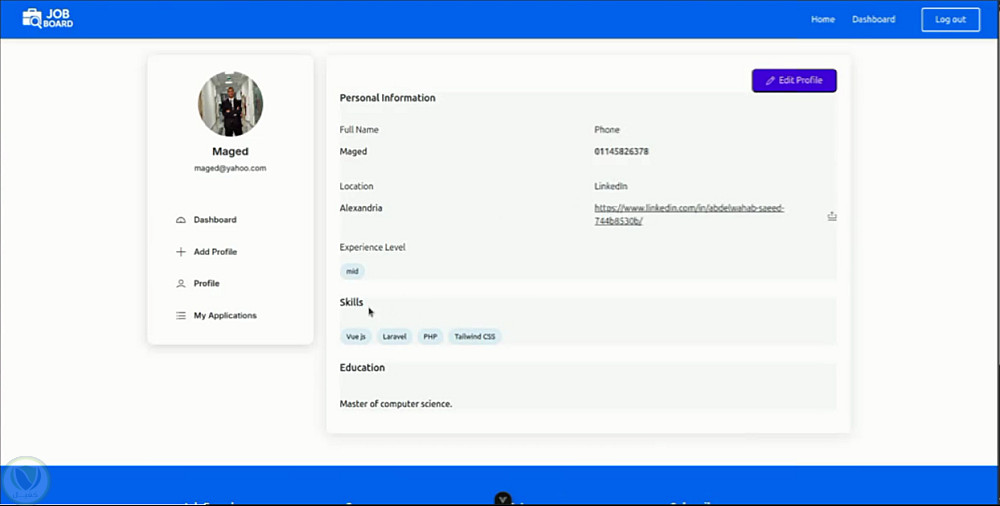This screenshot has width=1000, height=506.
Task: Click the person icon beside Profile
Action: 180,283
